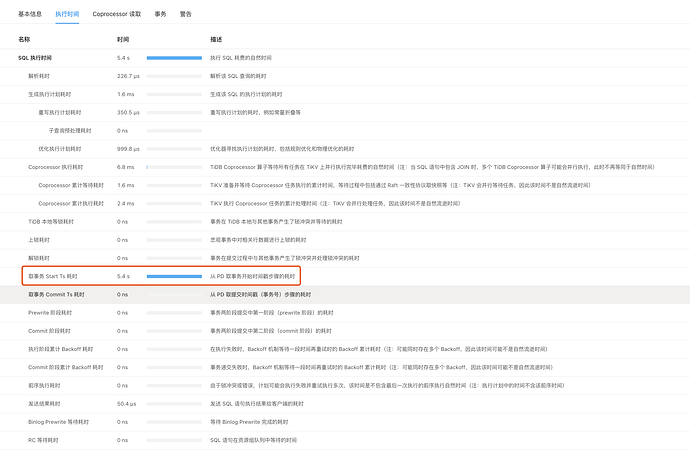Click the 226.7 µs time value
The width and height of the screenshot is (690, 452).
pos(128,76)
